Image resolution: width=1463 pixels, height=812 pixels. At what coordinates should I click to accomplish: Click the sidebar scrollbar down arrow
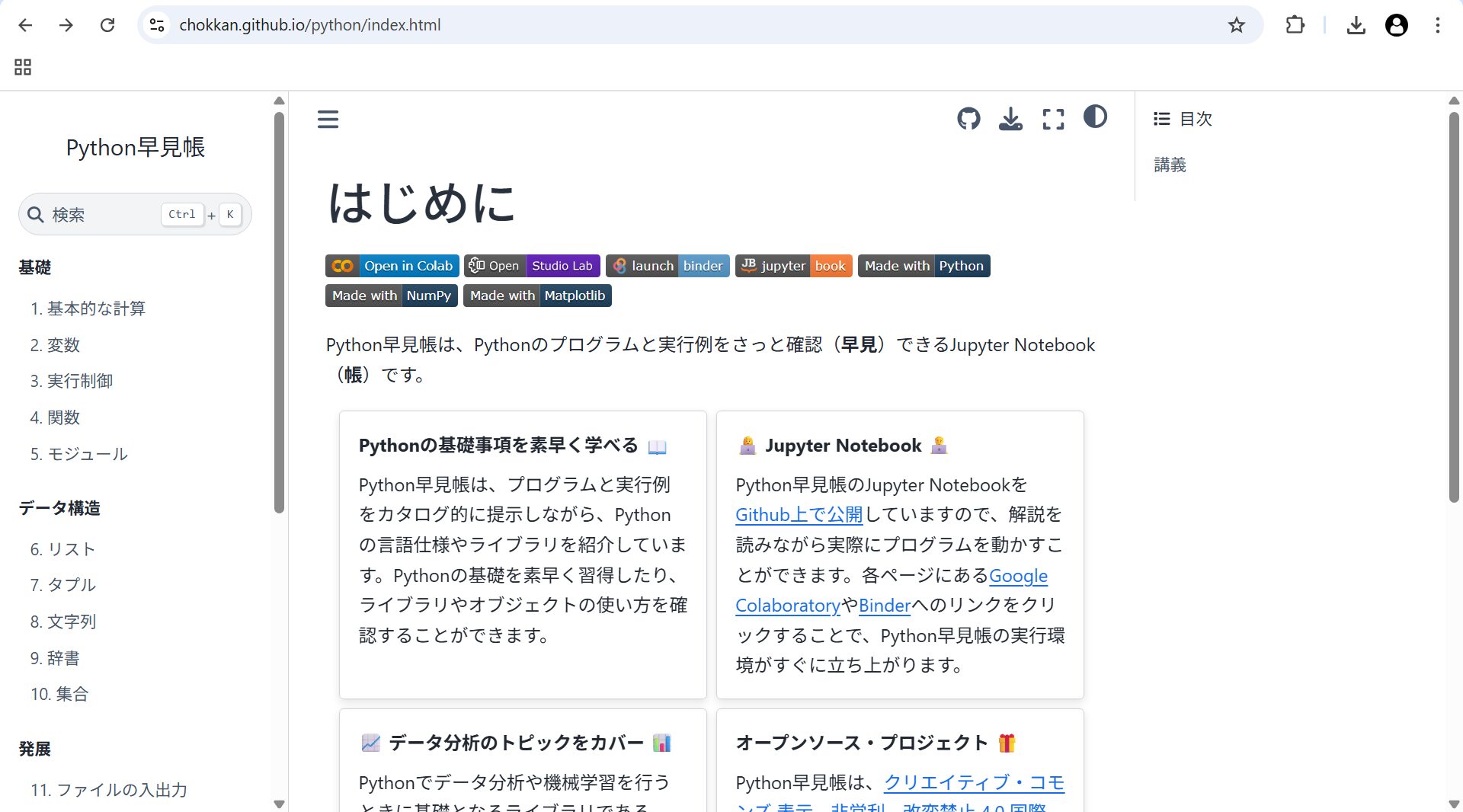click(279, 804)
